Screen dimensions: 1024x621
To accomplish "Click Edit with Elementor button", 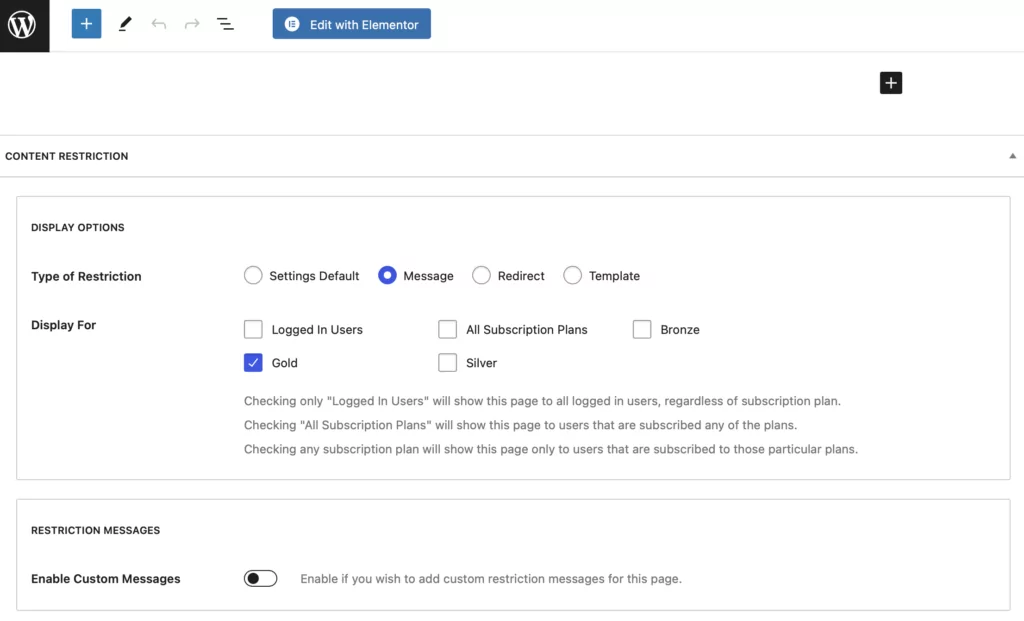I will (351, 24).
